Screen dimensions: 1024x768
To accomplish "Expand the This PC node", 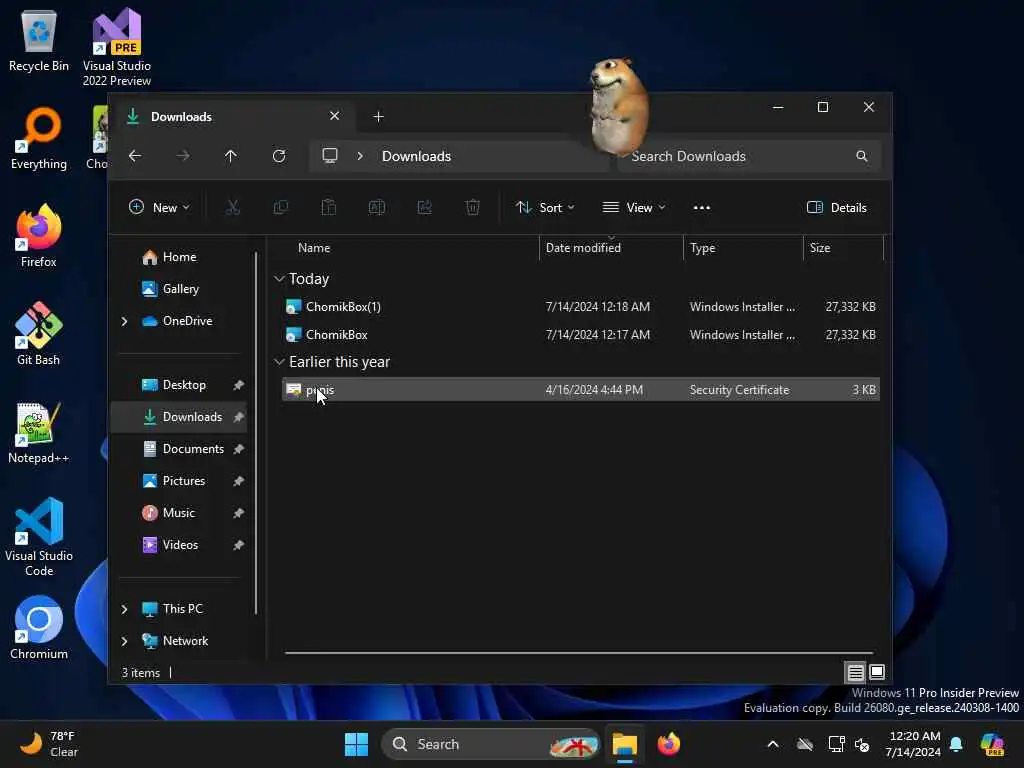I will 124,609.
